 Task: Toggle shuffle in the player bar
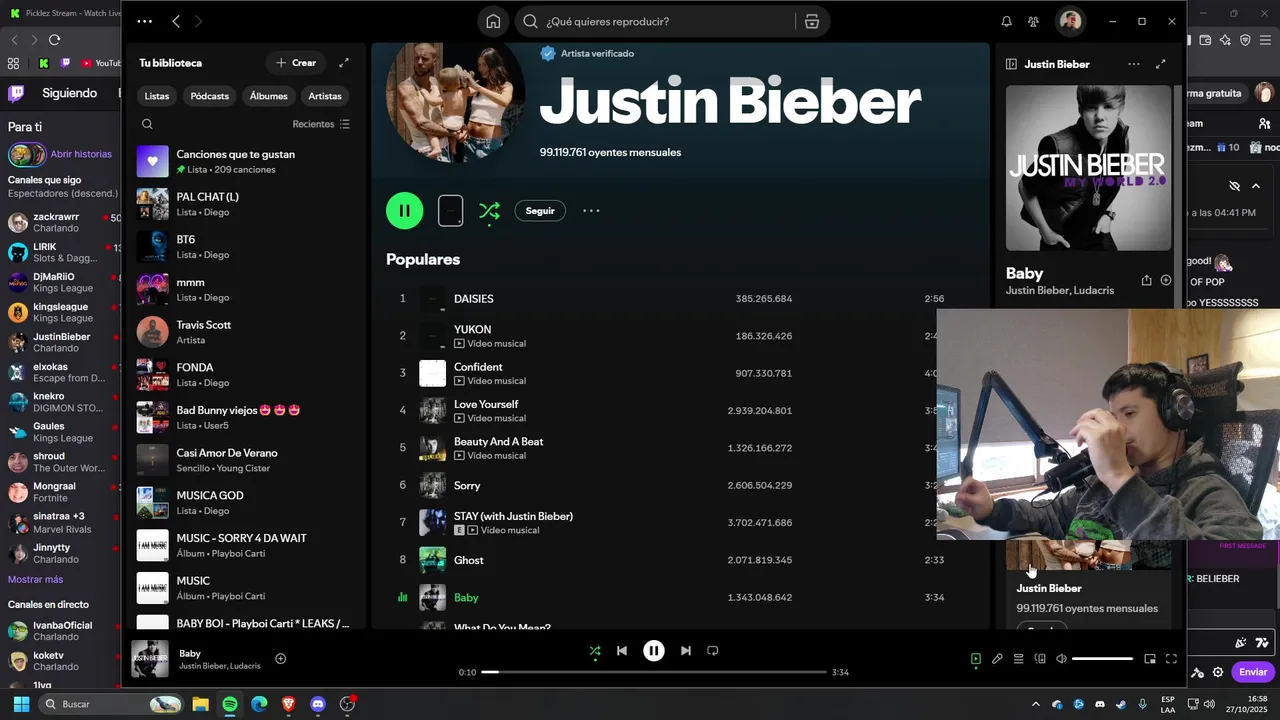[x=595, y=650]
